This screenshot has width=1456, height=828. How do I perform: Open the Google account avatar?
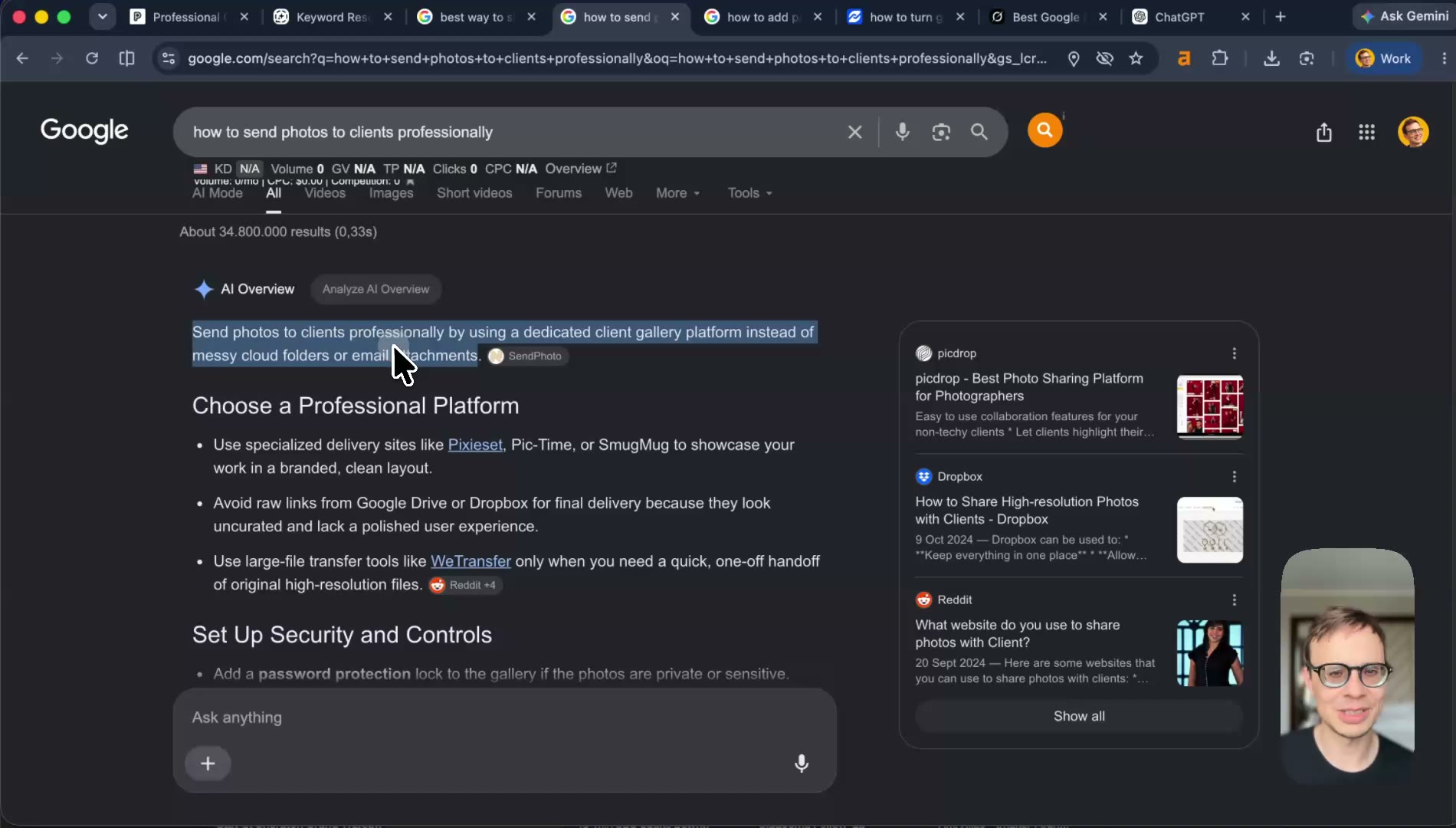(1413, 132)
